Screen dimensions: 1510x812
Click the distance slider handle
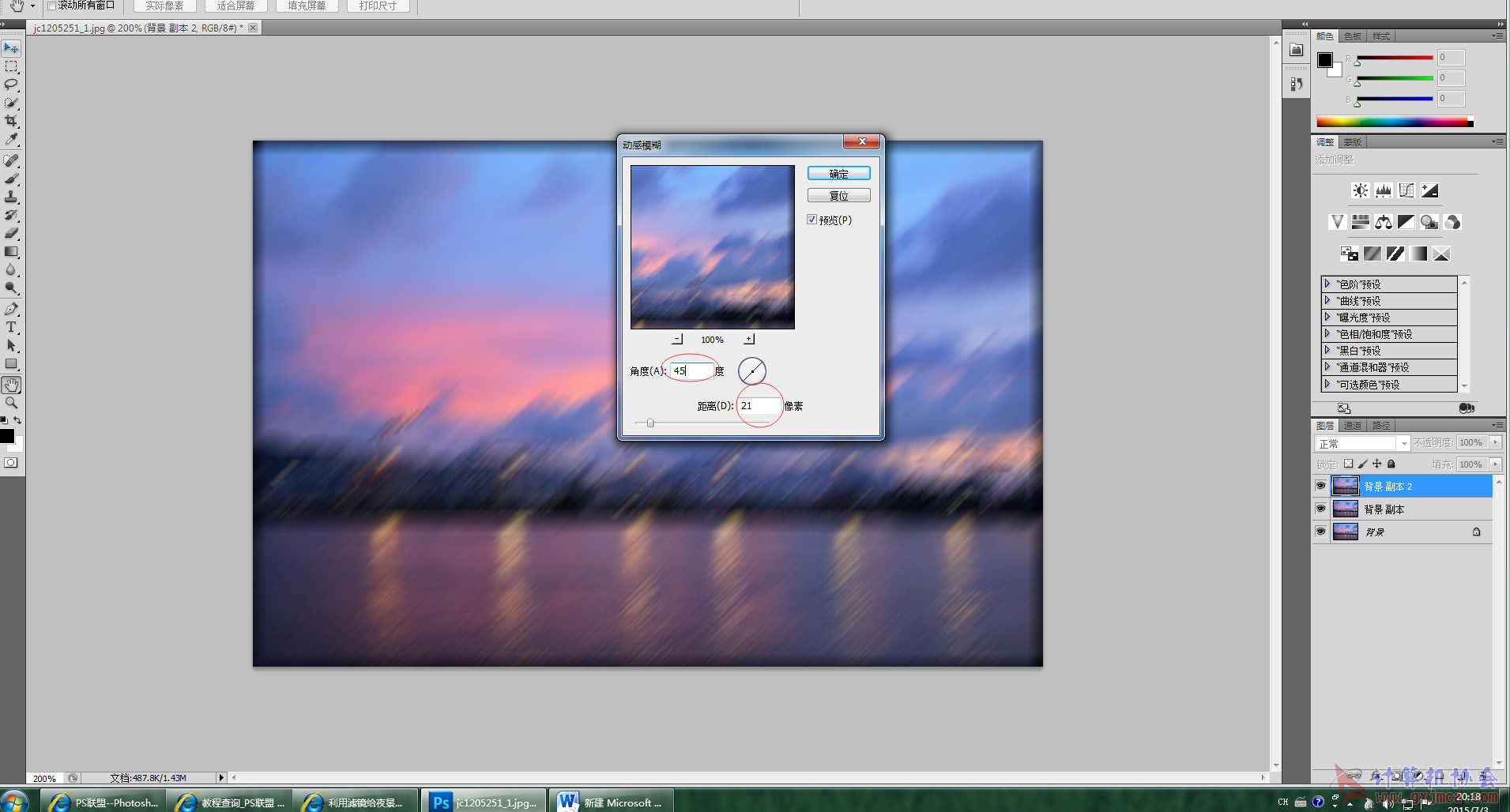(650, 423)
